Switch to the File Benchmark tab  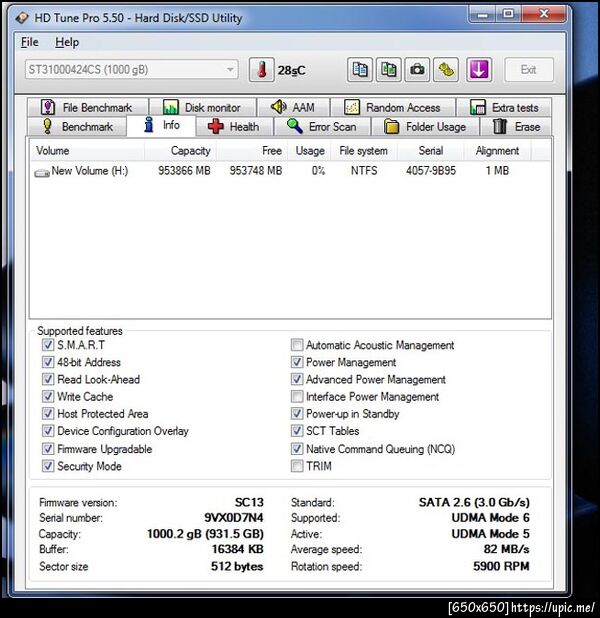point(88,107)
